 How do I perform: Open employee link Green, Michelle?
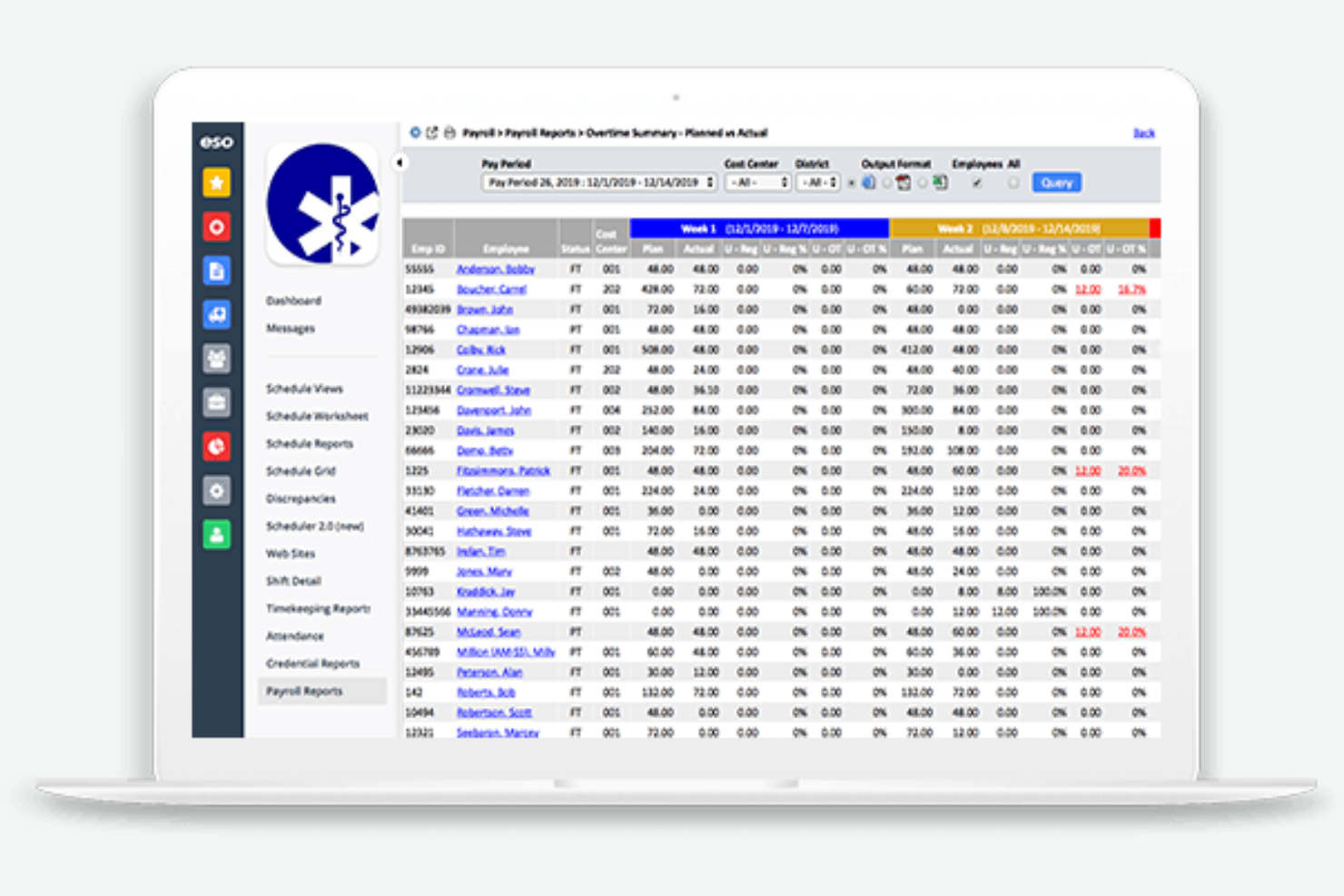click(x=492, y=511)
